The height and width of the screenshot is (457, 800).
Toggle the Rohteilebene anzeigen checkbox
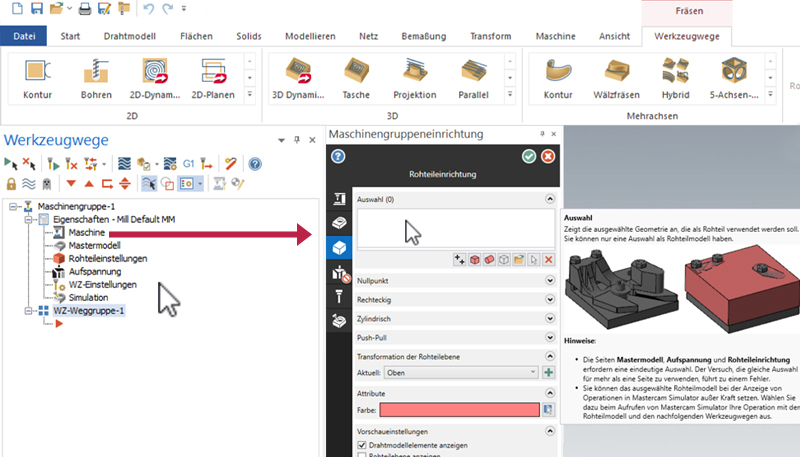(x=362, y=455)
